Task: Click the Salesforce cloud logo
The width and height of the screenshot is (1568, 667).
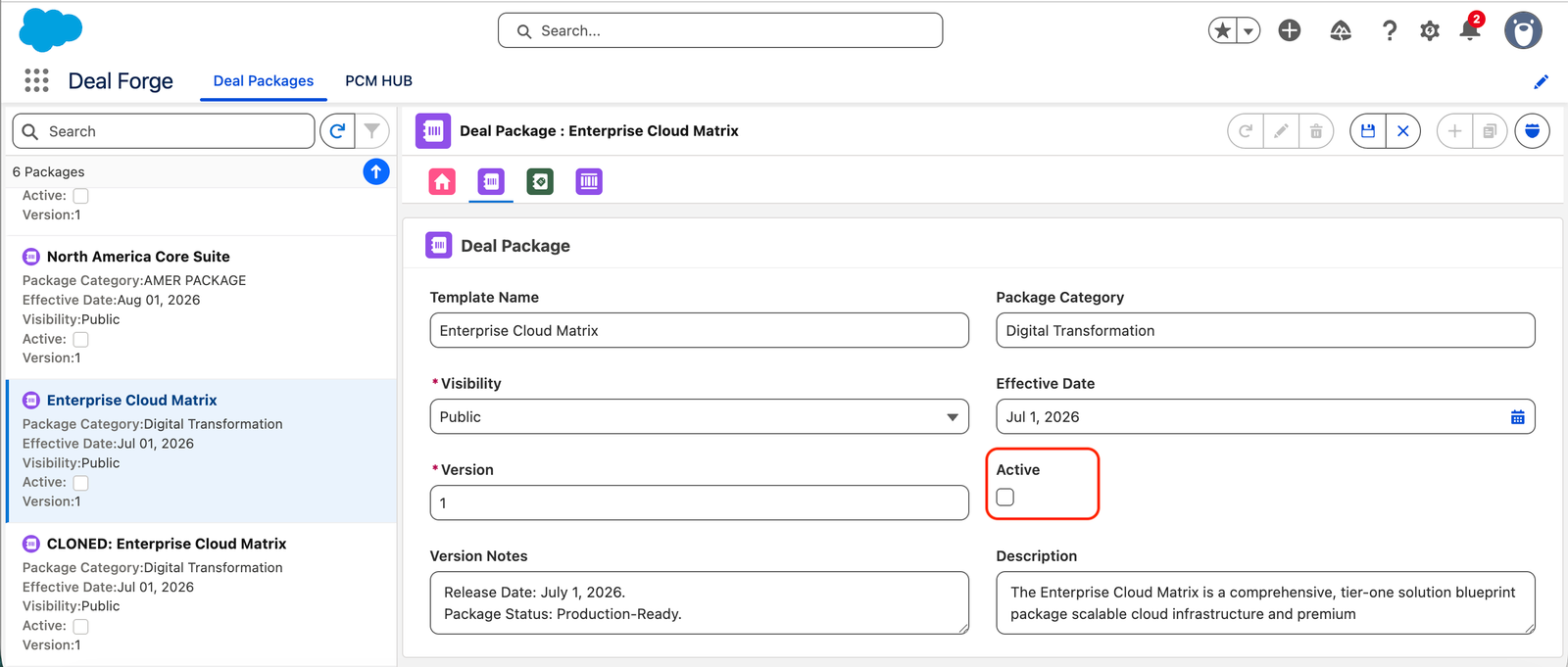Action: [51, 29]
